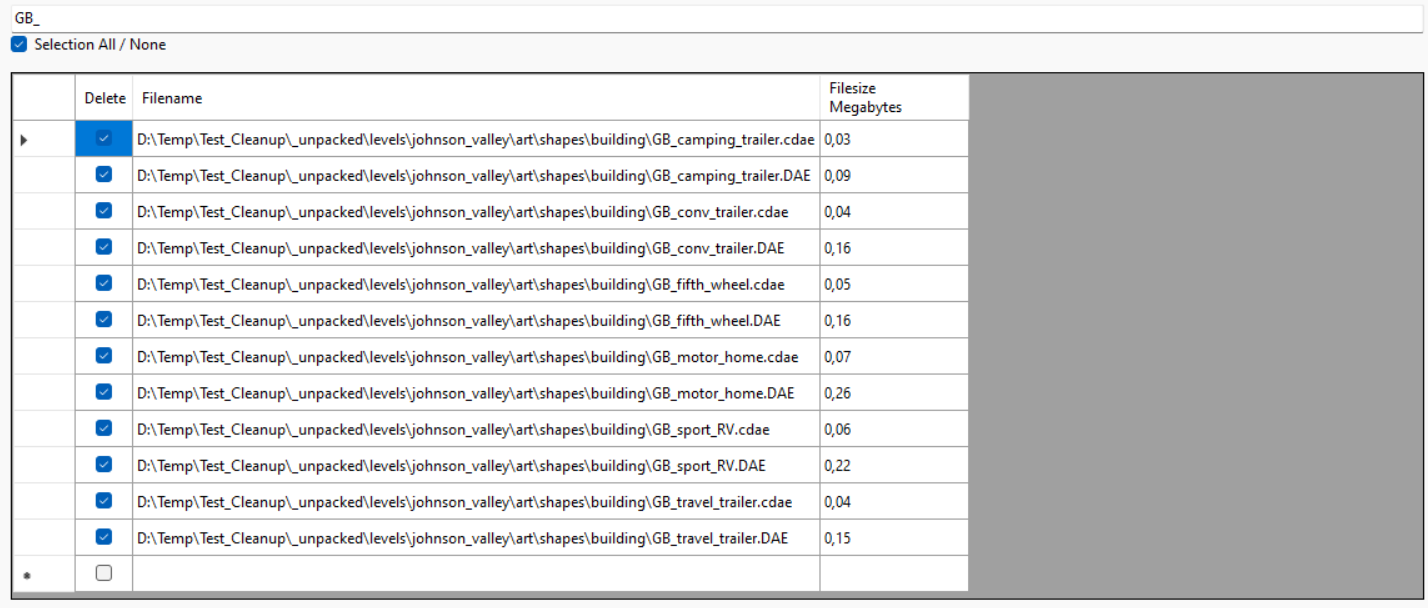1428x608 pixels.
Task: Select the GB_camping_trailer.cdae filename cell
Action: (476, 139)
